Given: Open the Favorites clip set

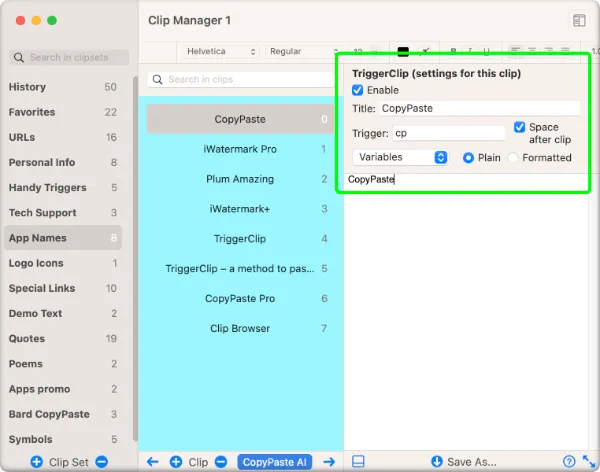Looking at the screenshot, I should 63,112.
